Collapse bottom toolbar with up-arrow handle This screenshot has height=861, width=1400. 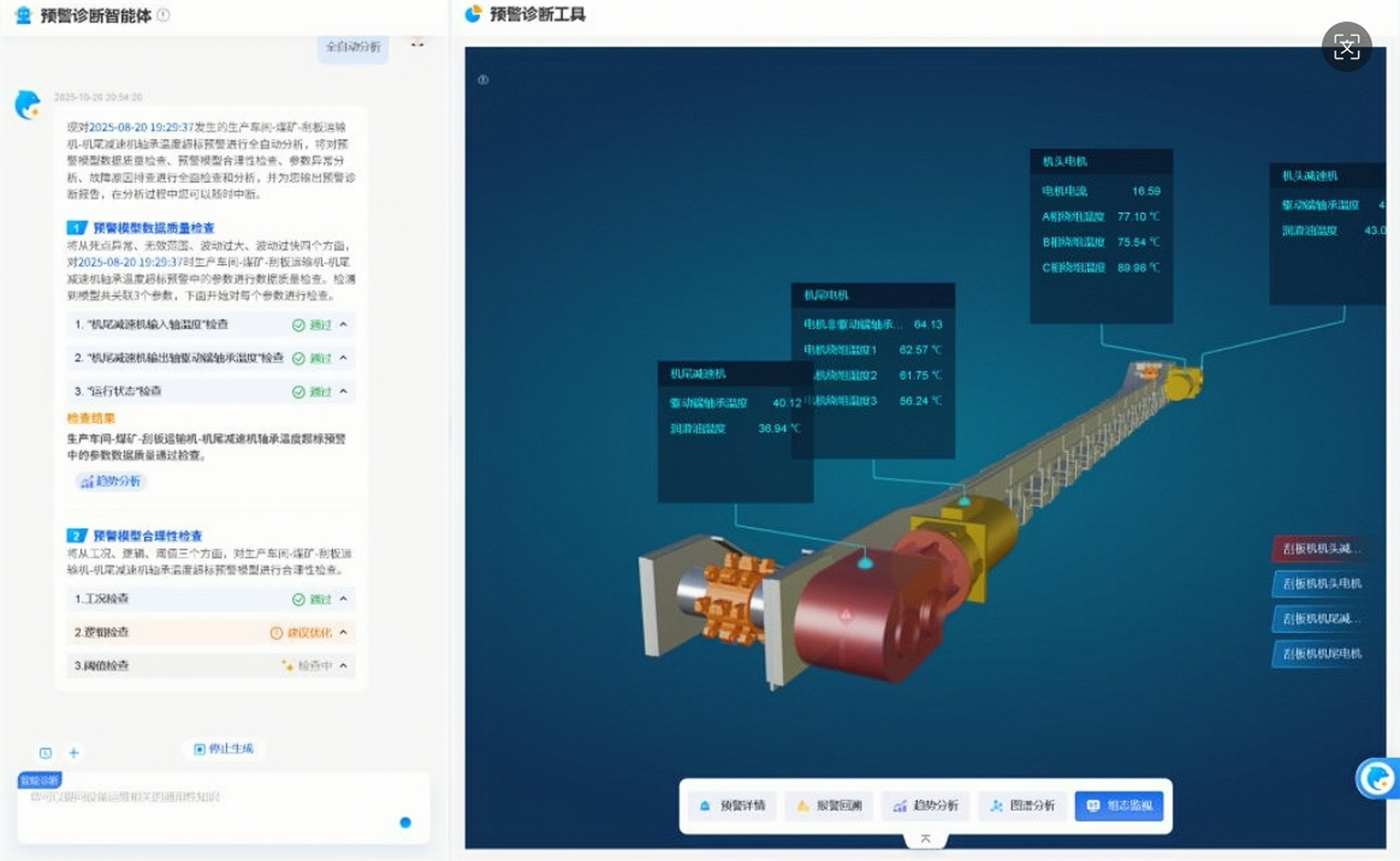926,839
